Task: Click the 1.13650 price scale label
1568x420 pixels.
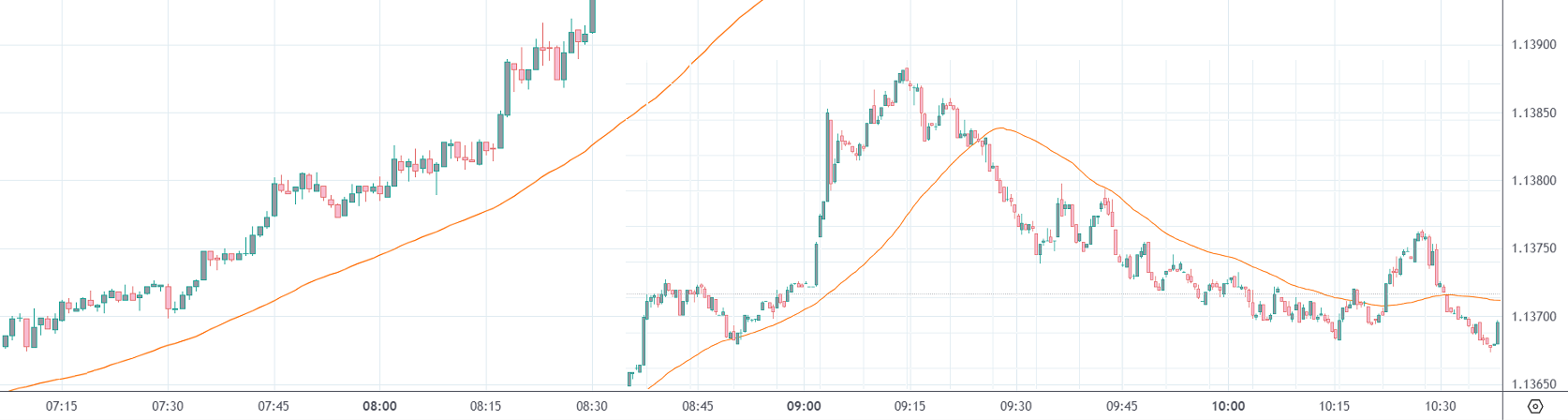Action: point(1533,384)
